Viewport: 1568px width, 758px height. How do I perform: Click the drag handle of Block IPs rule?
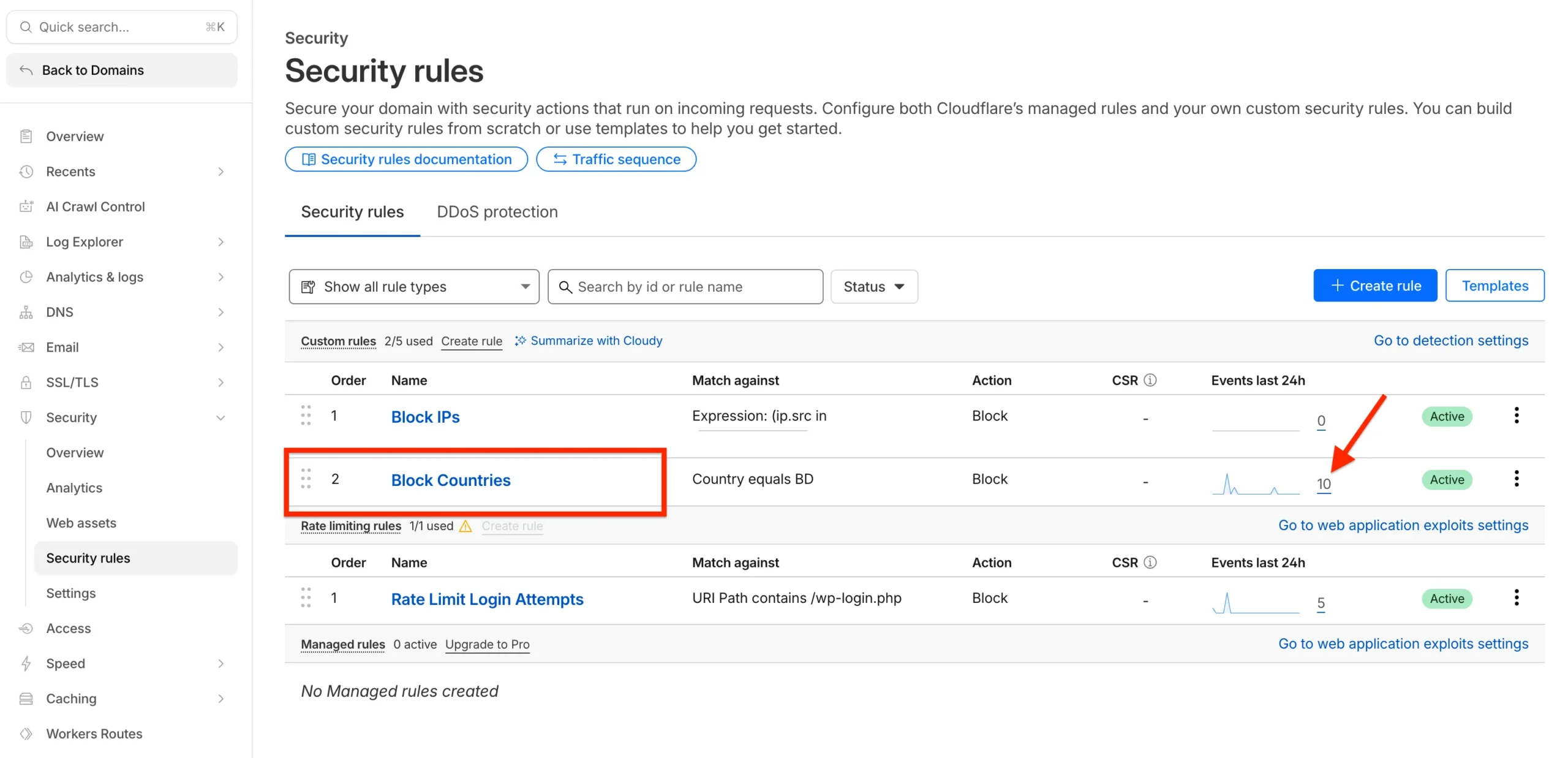coord(306,415)
